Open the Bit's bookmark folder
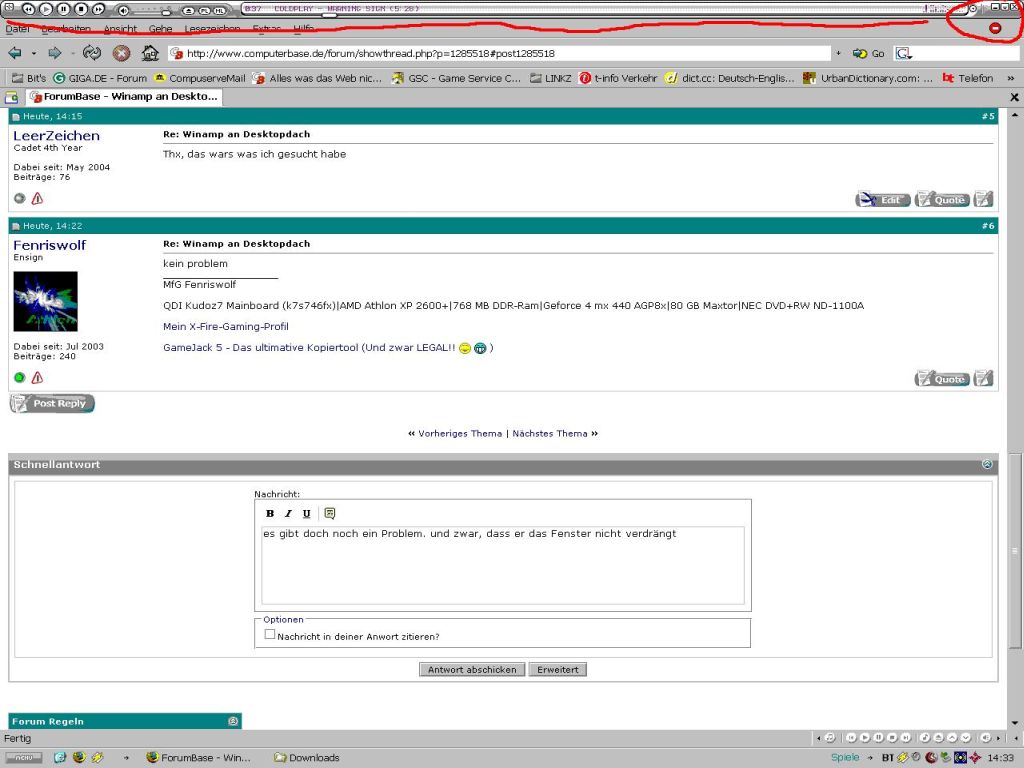Viewport: 1024px width, 768px height. [29, 78]
